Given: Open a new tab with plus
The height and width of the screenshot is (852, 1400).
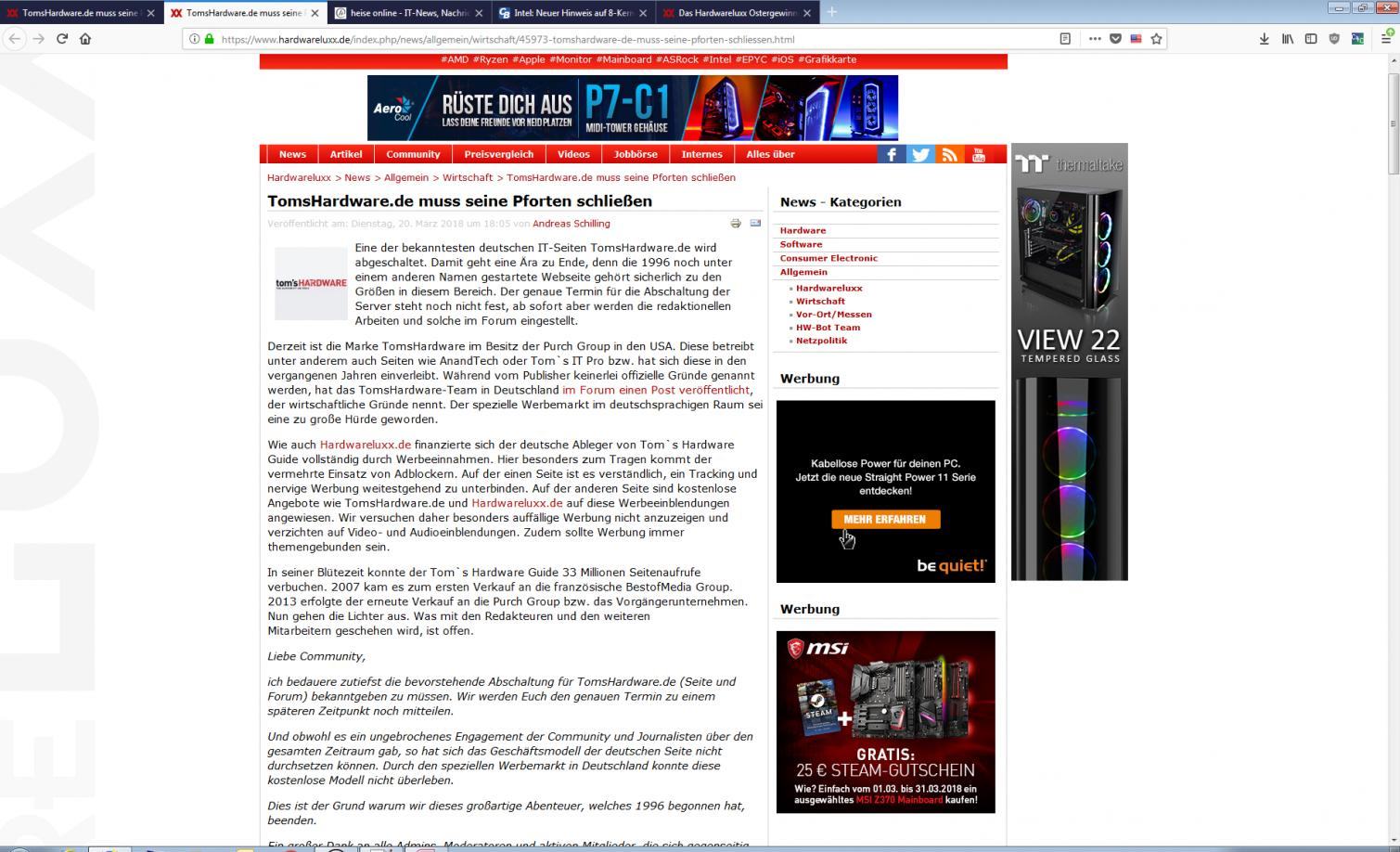Looking at the screenshot, I should [x=831, y=12].
